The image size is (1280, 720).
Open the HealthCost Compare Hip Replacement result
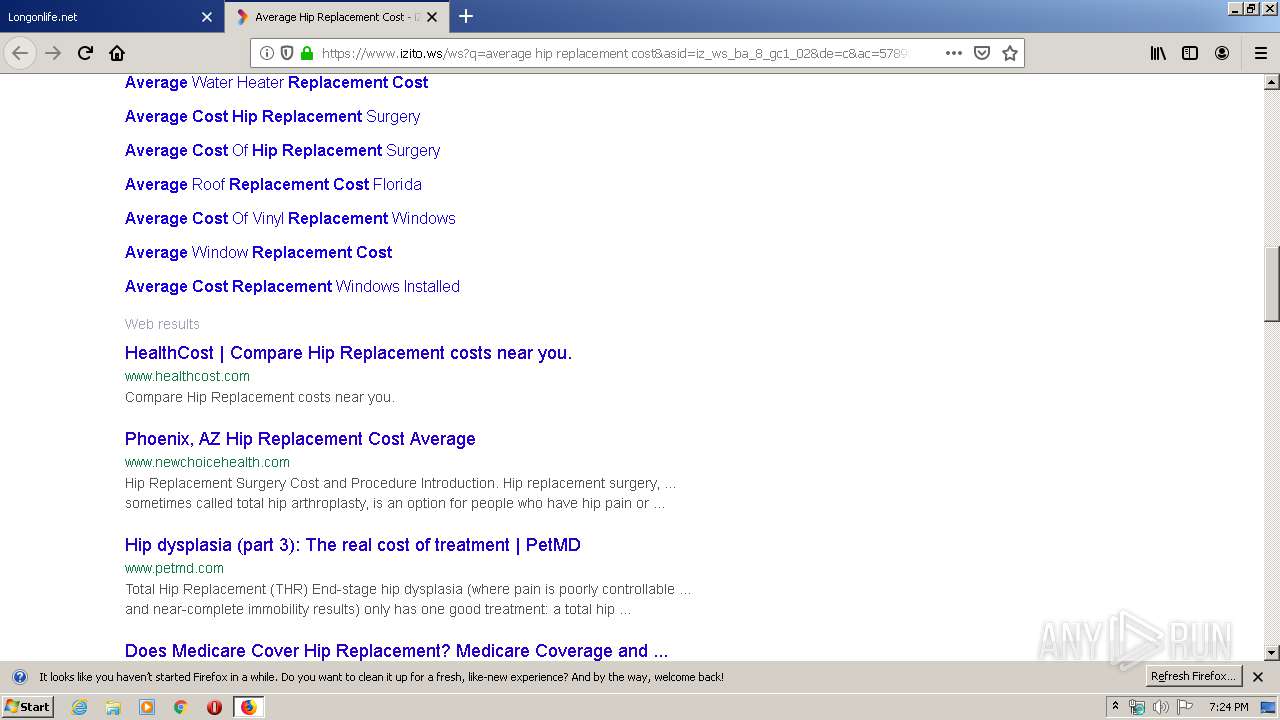point(348,353)
